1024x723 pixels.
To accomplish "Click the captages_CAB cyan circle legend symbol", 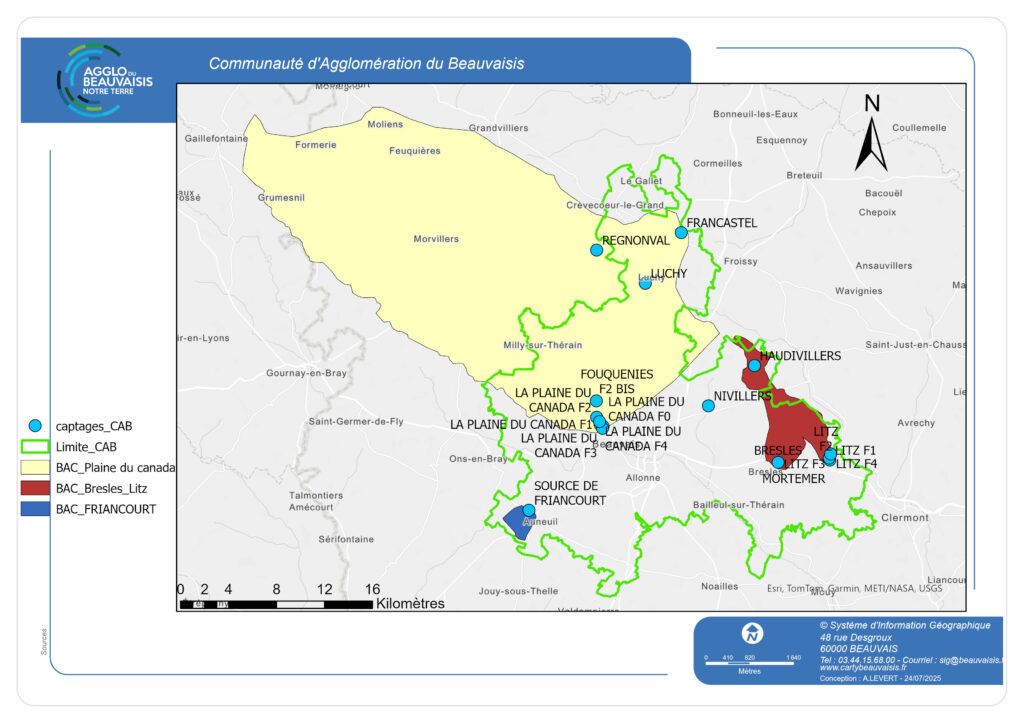I will pyautogui.click(x=35, y=425).
